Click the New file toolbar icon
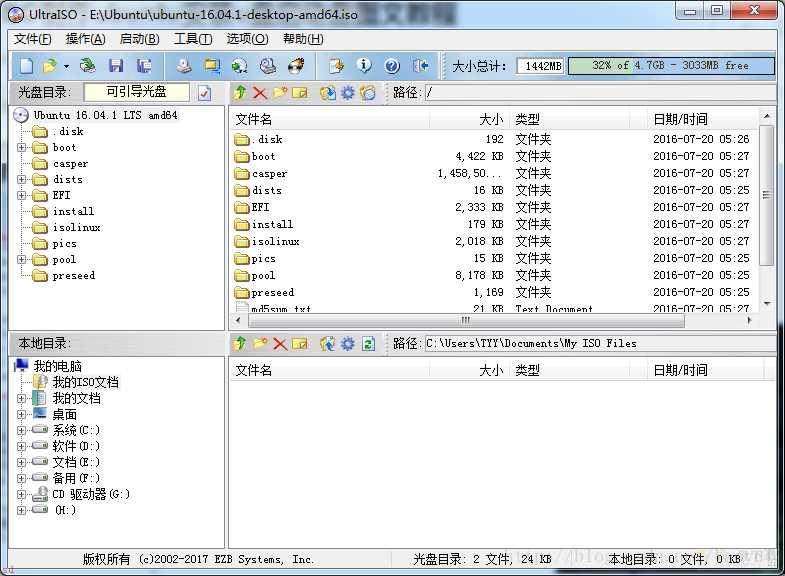Viewport: 785px width, 576px height. click(27, 66)
